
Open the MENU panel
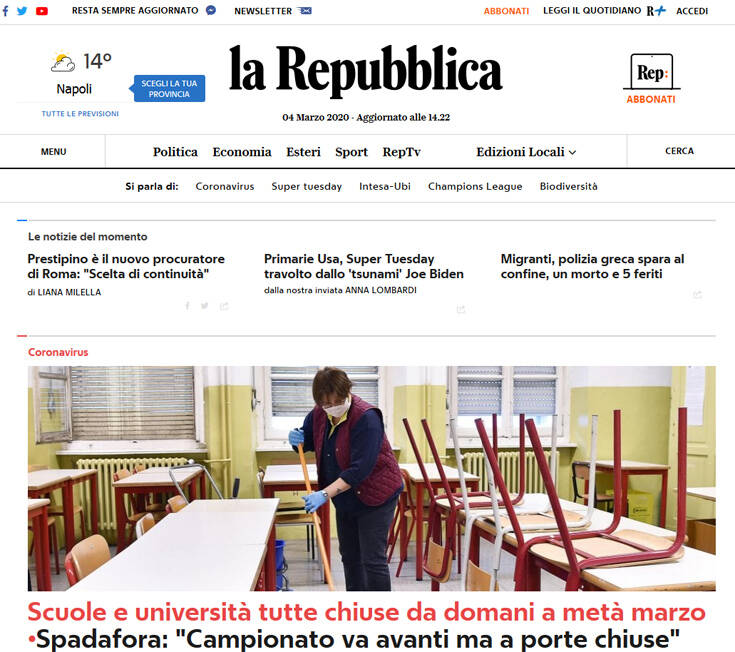point(53,152)
